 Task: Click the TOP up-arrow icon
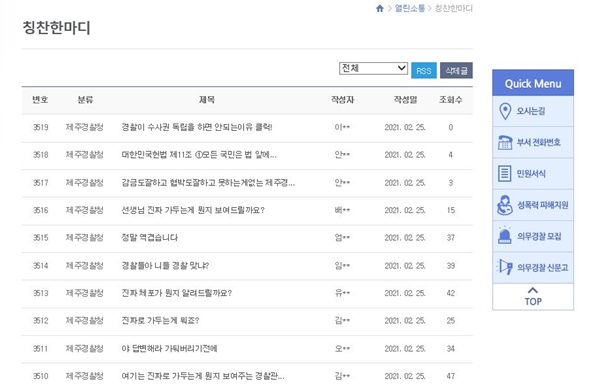(533, 290)
